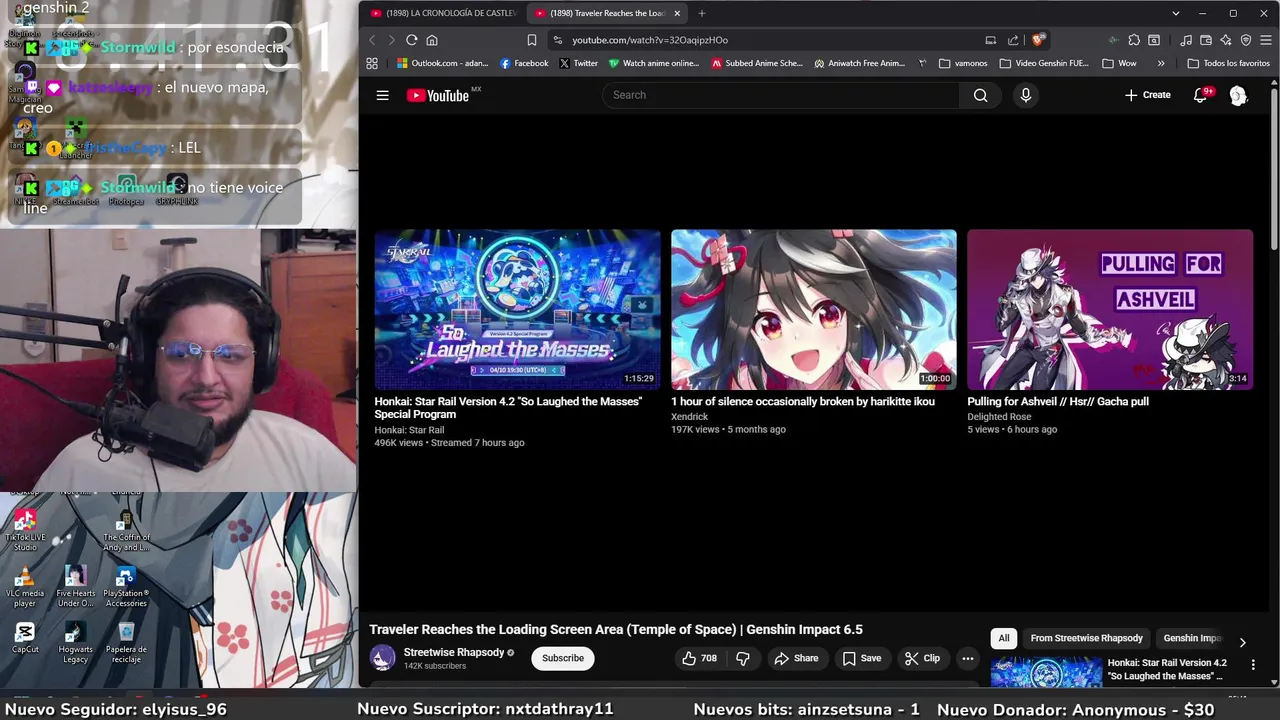Dislike the video with the thumbs-down
The height and width of the screenshot is (720, 1280).
coord(742,658)
